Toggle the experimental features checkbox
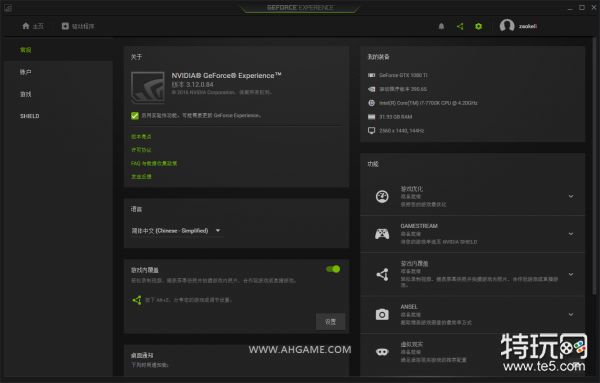Image resolution: width=600 pixels, height=383 pixels. (x=135, y=116)
